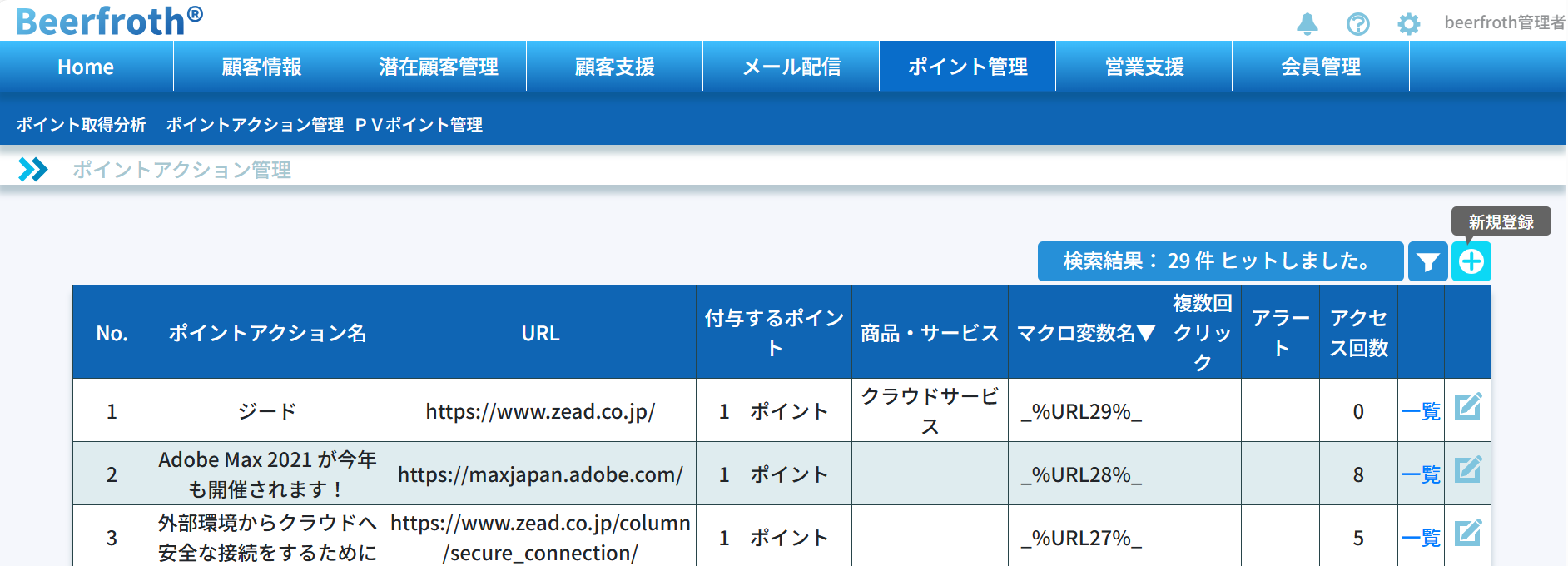Edit the Adobe Max 2021 row
Screen dimensions: 1568x566
(1467, 470)
